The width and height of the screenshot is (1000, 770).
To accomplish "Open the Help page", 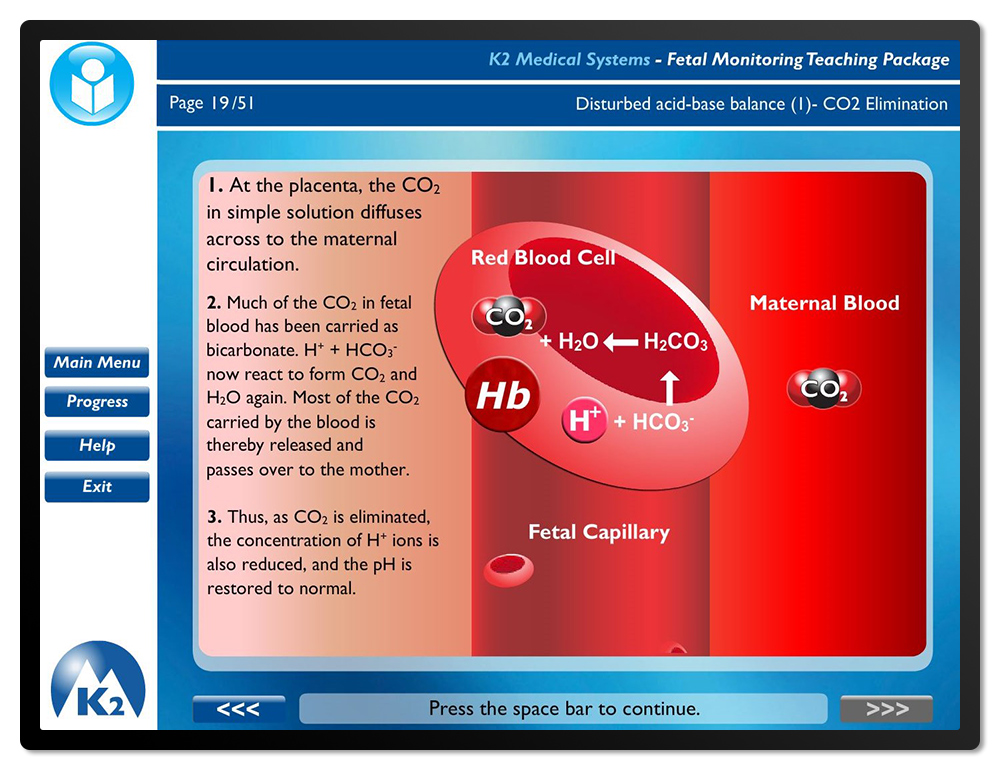I will [x=97, y=446].
